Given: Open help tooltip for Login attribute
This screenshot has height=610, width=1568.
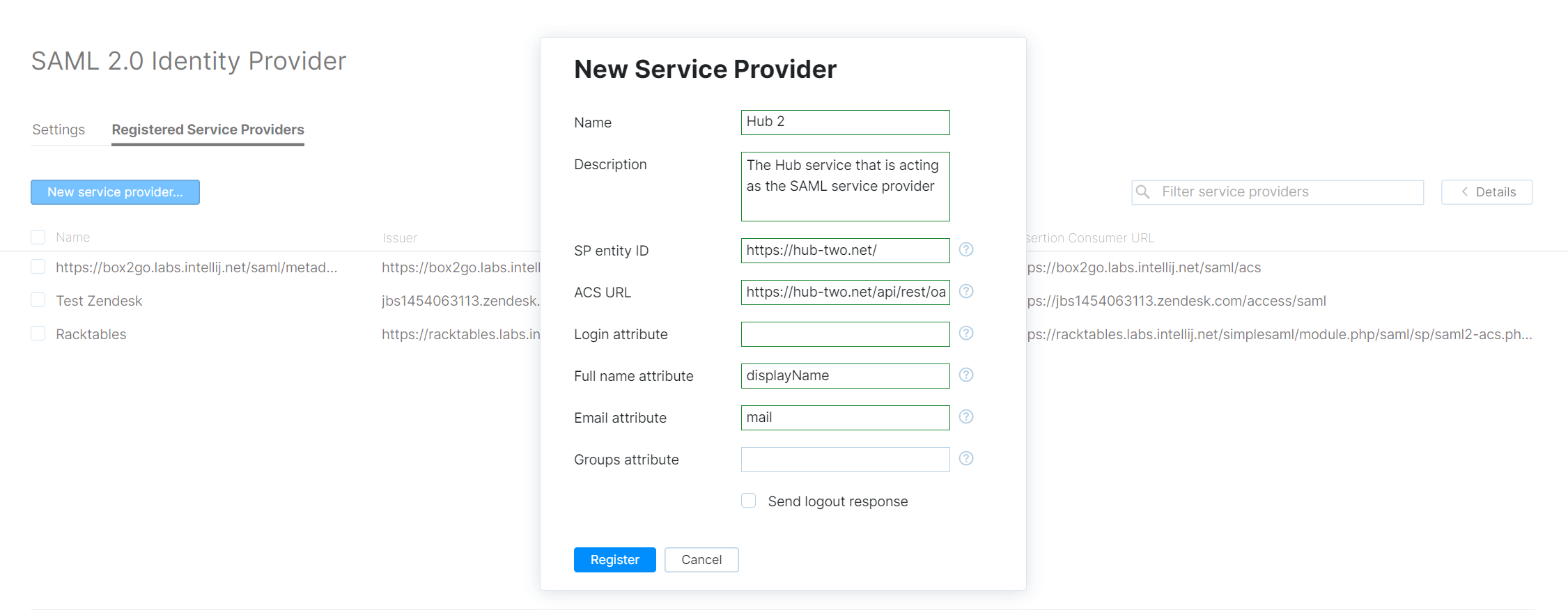Looking at the screenshot, I should click(965, 333).
